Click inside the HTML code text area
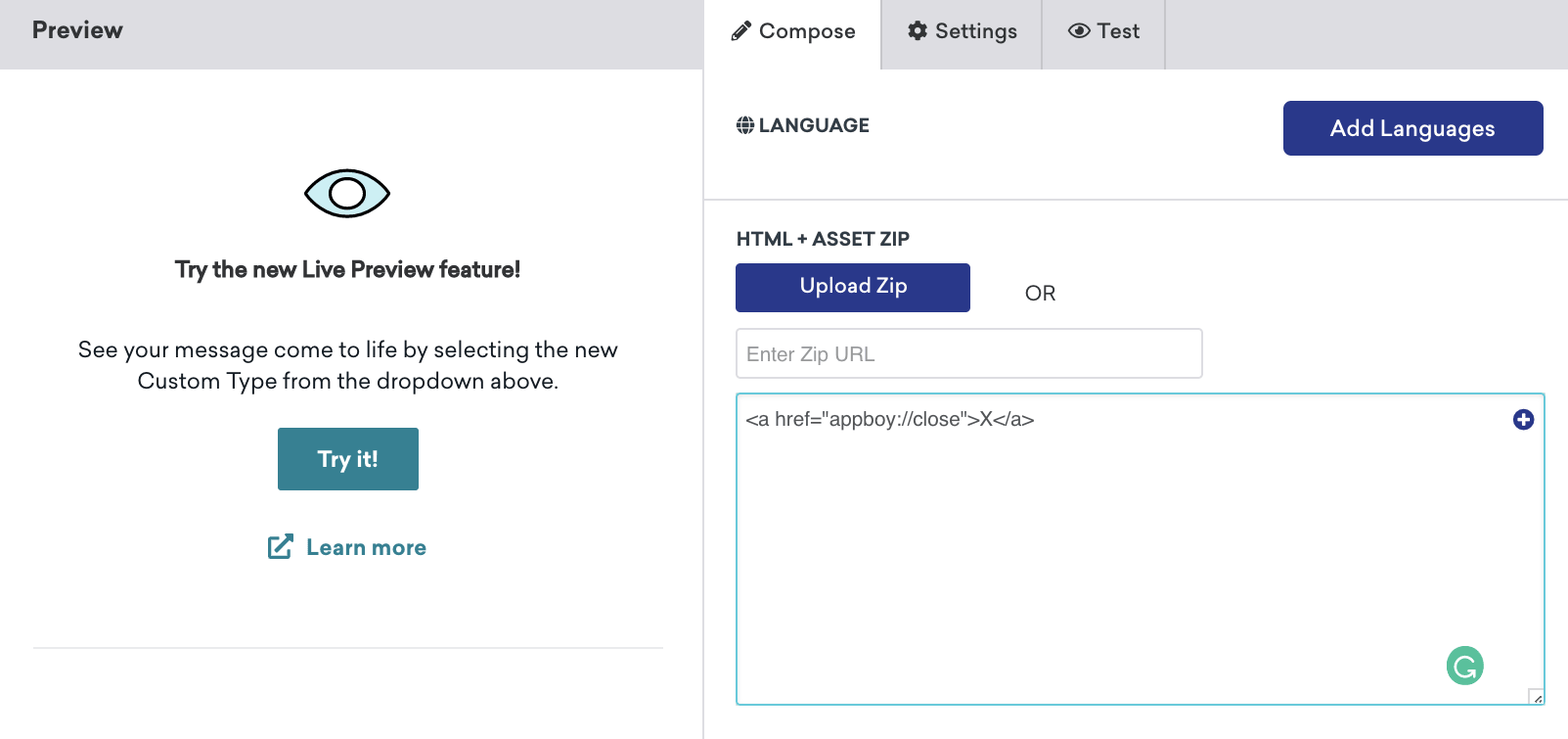 (1076, 548)
